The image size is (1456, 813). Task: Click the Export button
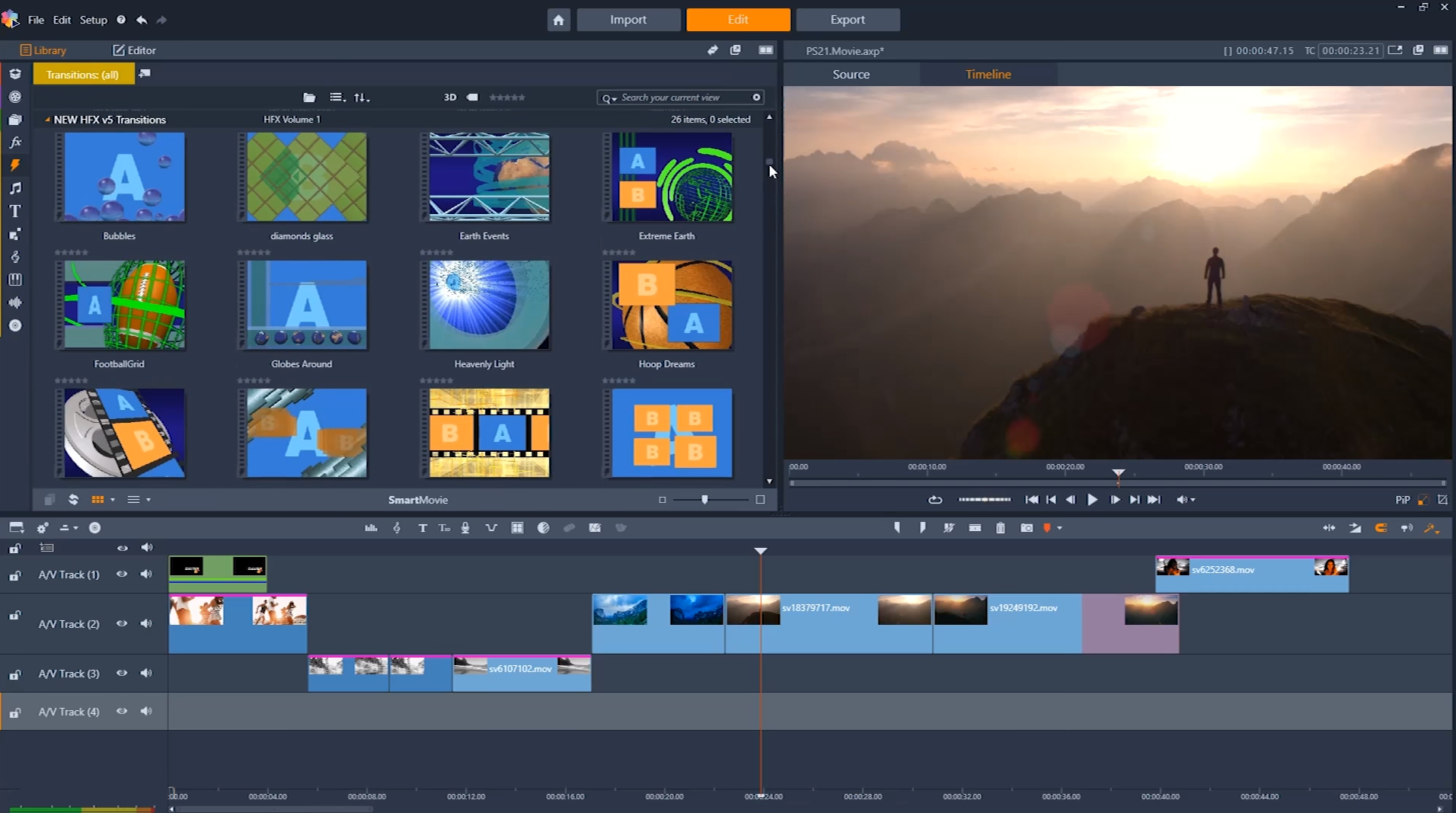coord(848,20)
